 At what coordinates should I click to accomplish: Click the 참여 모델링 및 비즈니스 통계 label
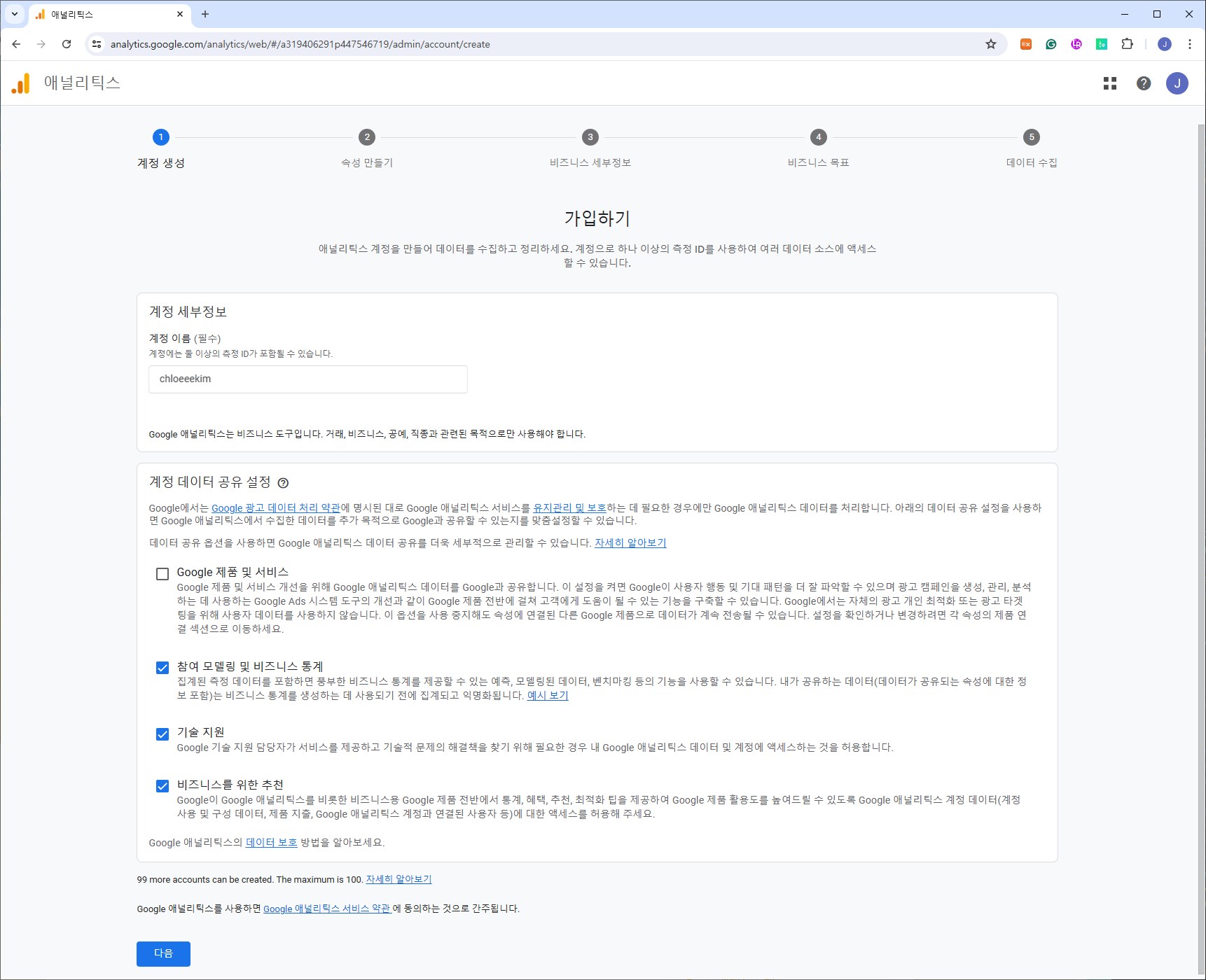[250, 667]
